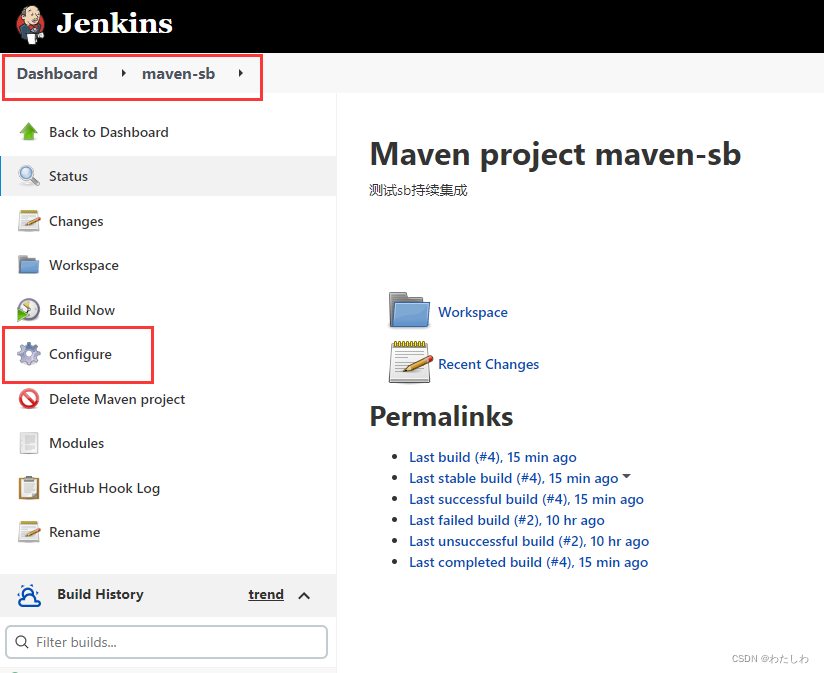Click the Permalinks heading

point(441,416)
